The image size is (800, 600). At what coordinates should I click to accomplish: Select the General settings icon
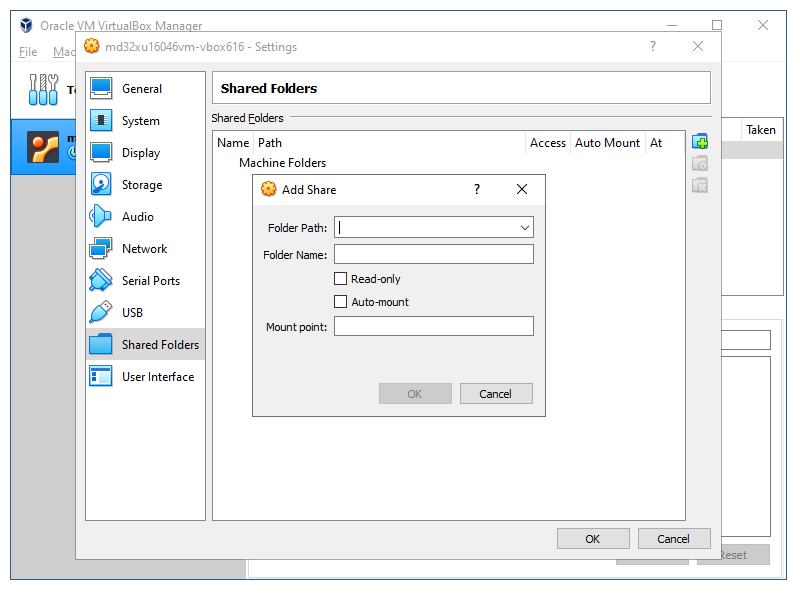tap(101, 88)
